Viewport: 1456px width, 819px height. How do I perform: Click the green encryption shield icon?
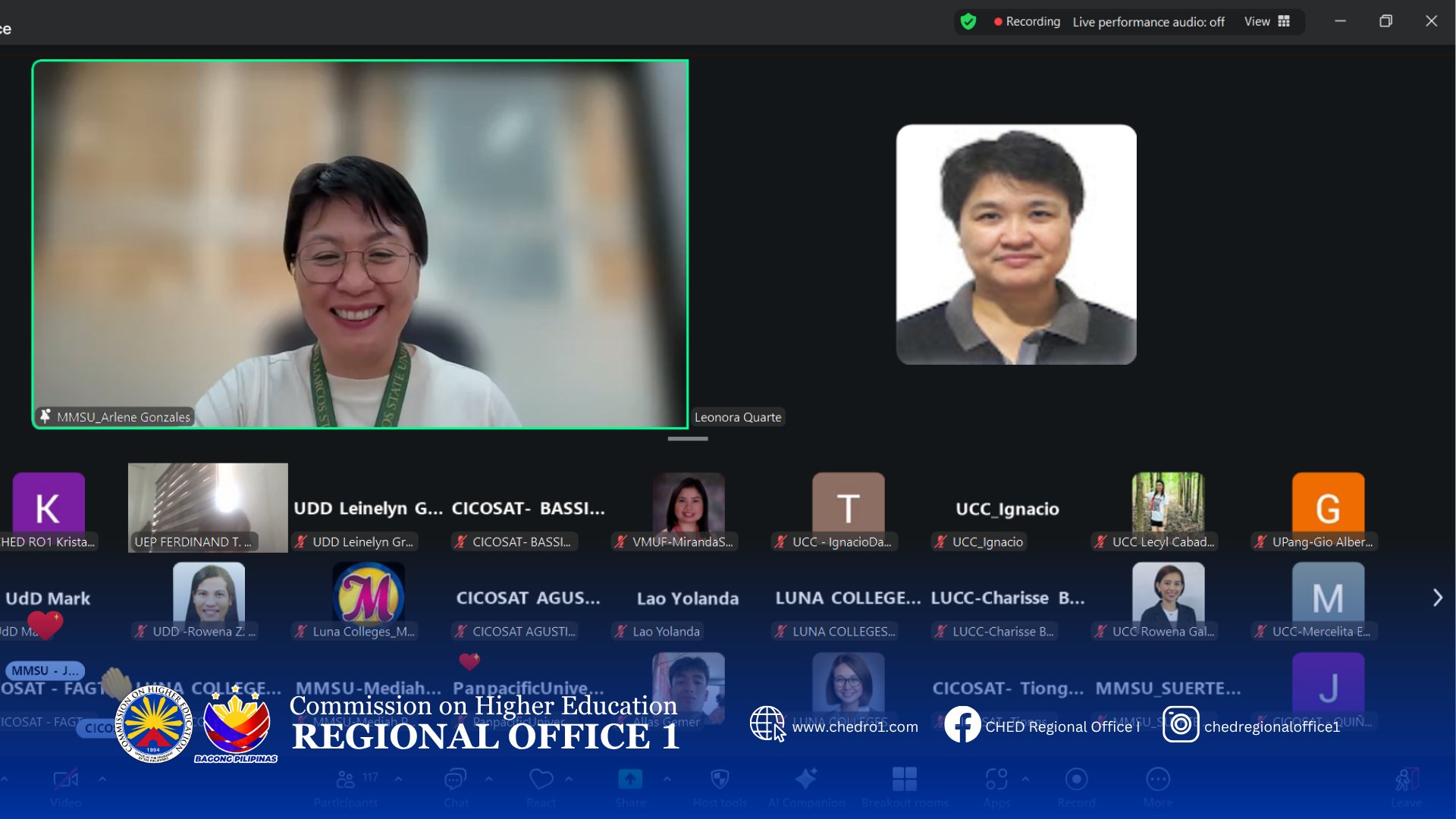(968, 21)
